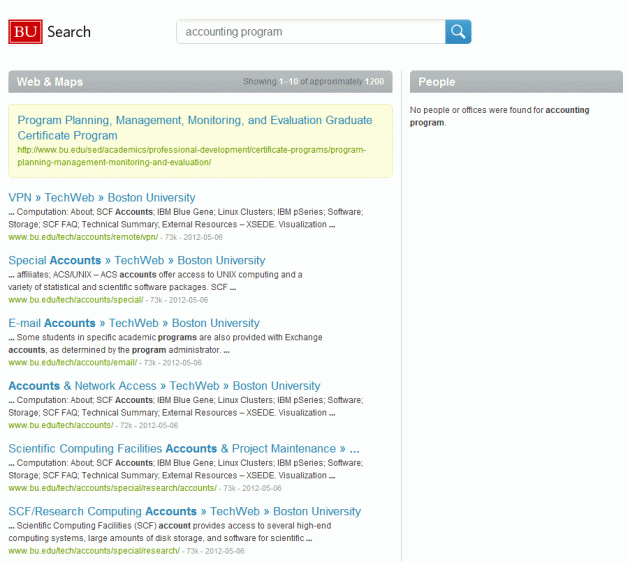Screen dimensions: 630x562
Task: Open Scientific Computing Facilities Accounts result
Action: [x=184, y=448]
